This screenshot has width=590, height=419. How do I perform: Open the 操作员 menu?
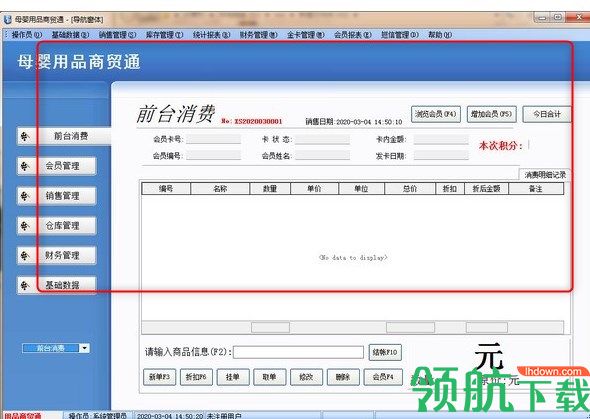(27, 35)
